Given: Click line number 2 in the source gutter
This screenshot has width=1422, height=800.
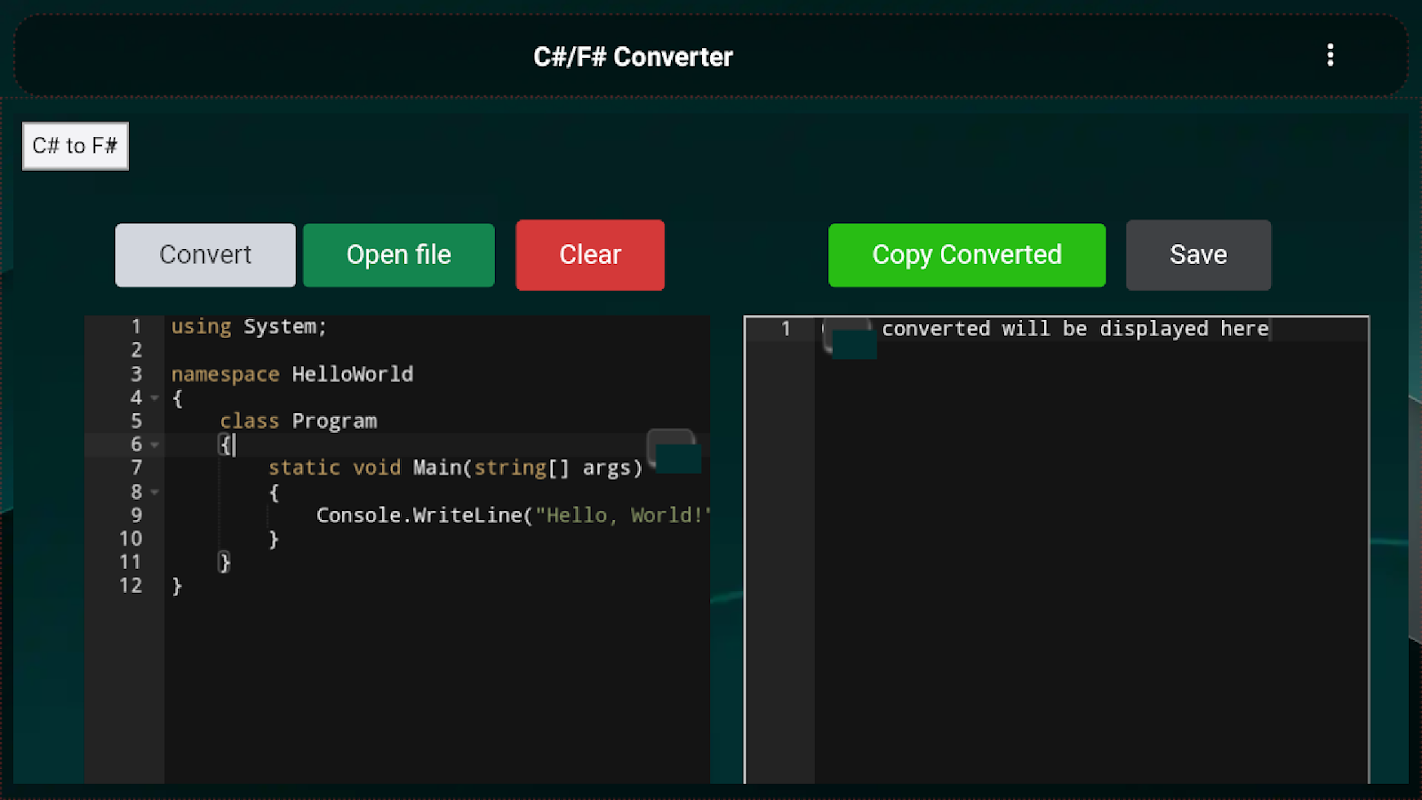Looking at the screenshot, I should [x=137, y=351].
